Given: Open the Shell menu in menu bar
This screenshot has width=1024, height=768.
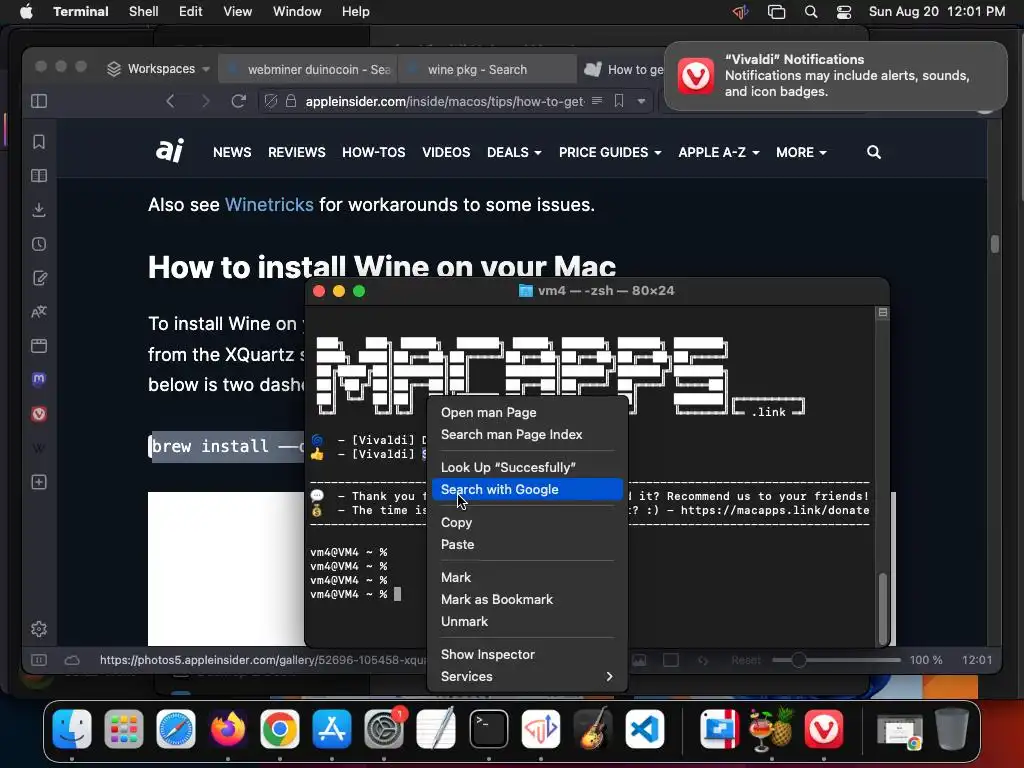Looking at the screenshot, I should point(144,11).
